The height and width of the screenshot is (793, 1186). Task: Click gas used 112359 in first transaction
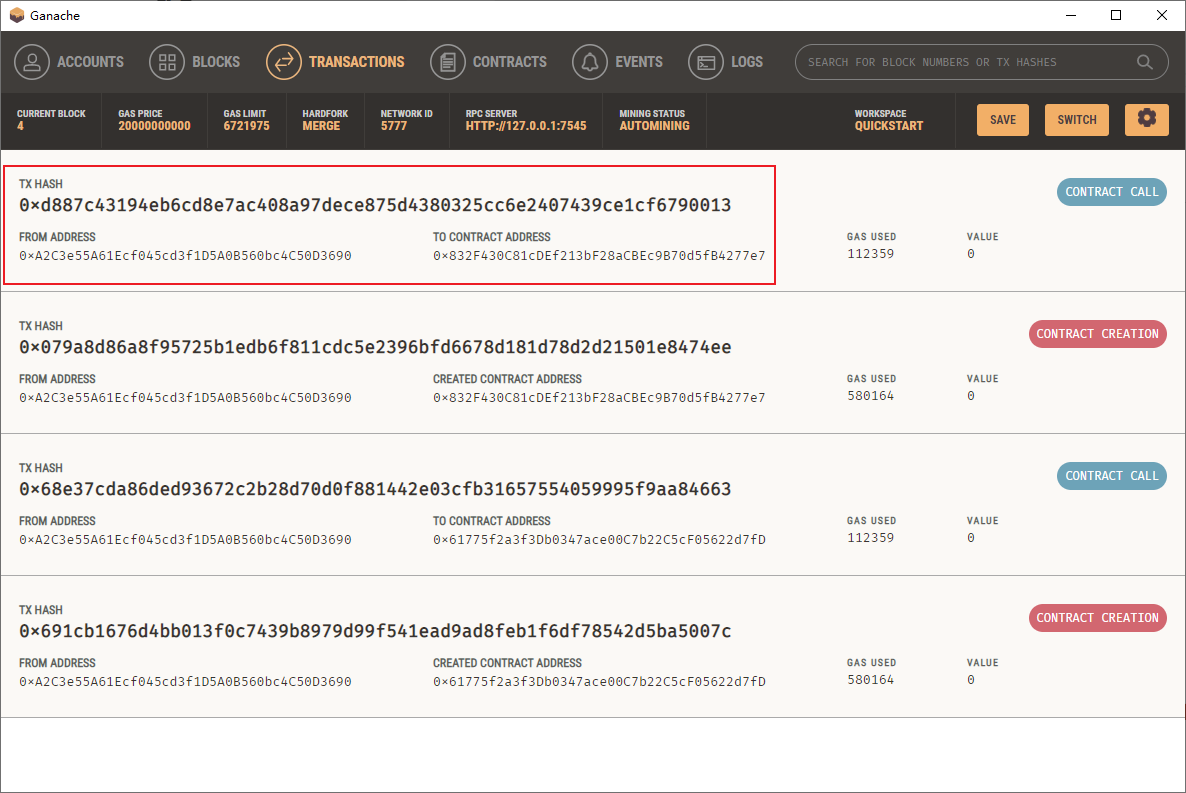tap(871, 254)
